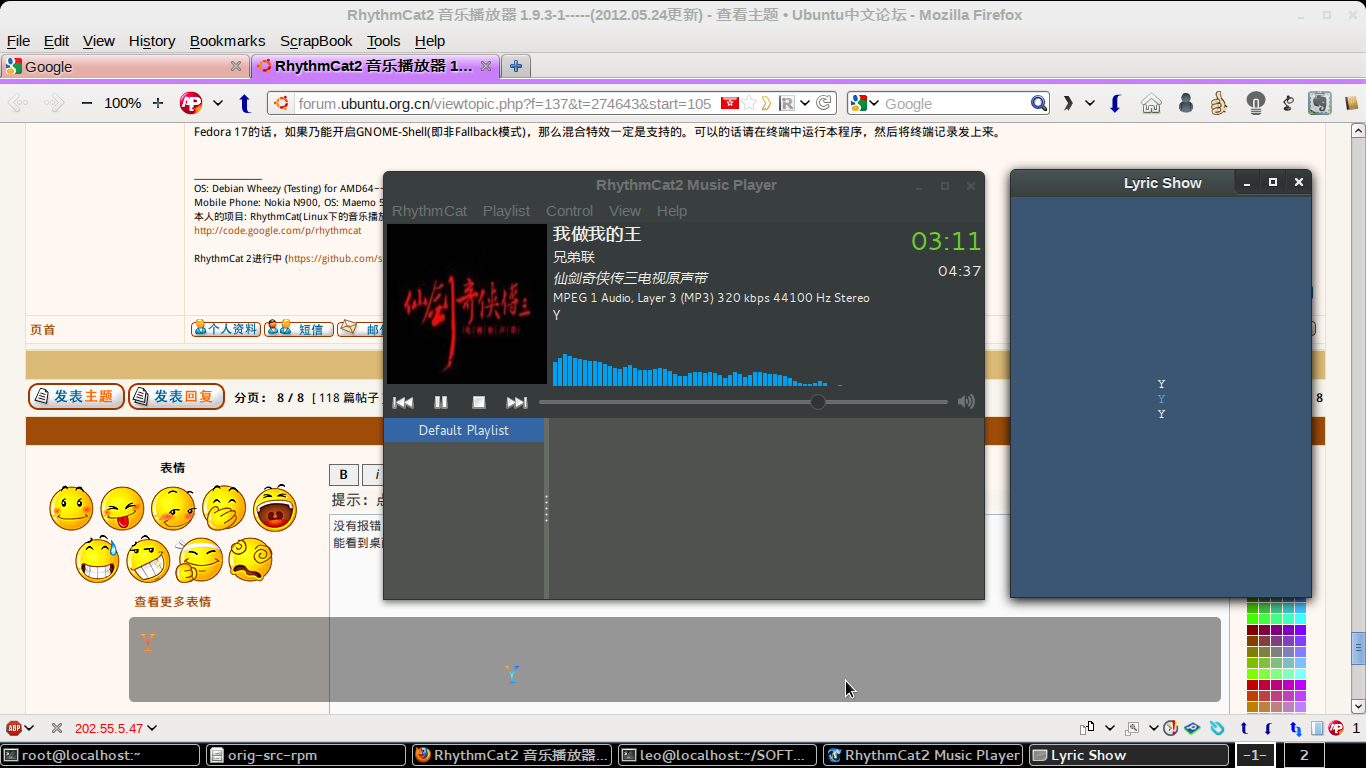Click the Adblock Plus toolbar icon
The image size is (1366, 768).
tap(191, 103)
